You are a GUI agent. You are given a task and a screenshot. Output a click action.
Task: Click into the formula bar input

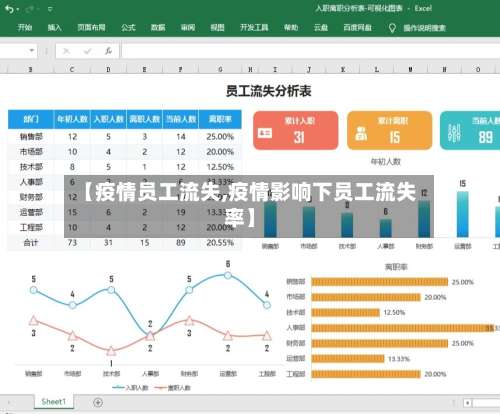click(310, 51)
